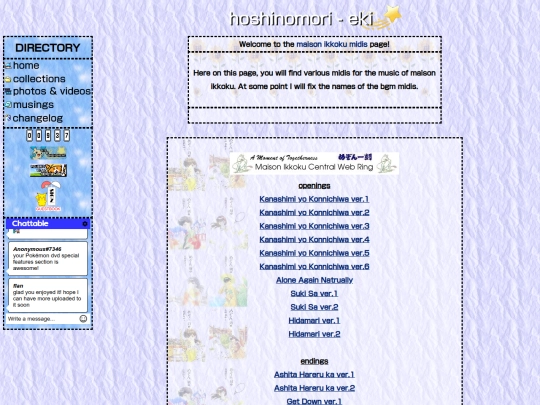540x405 pixels.
Task: Select Ren's reply chat message
Action: [x=48, y=295]
